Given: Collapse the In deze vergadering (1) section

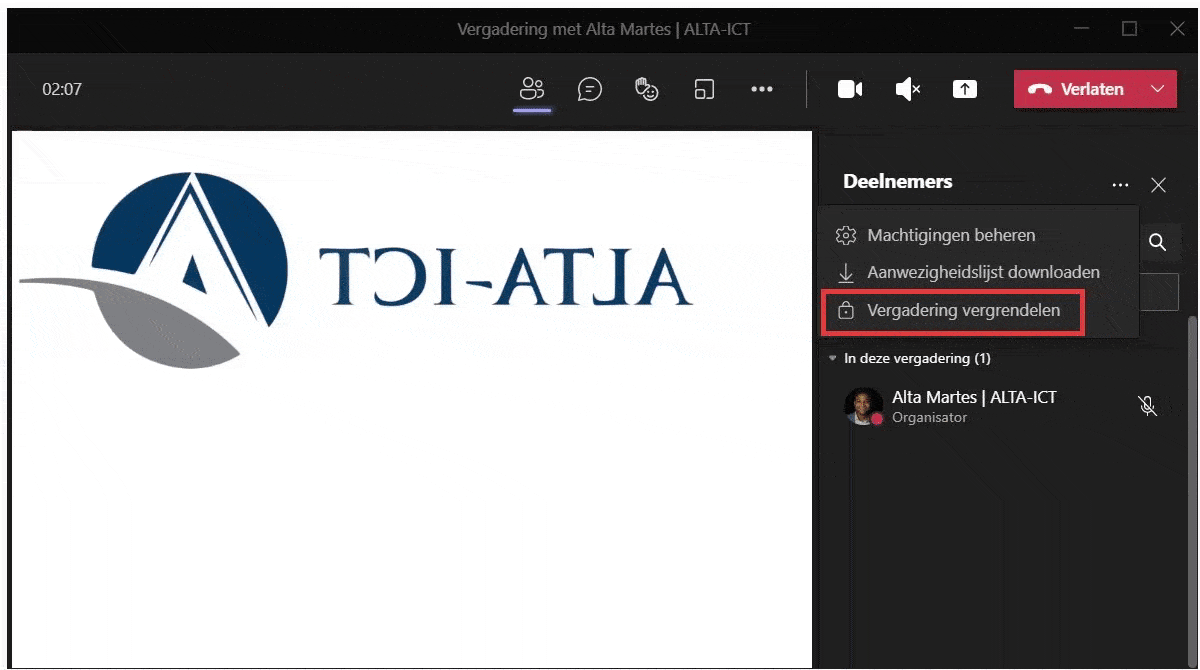Looking at the screenshot, I should [833, 358].
